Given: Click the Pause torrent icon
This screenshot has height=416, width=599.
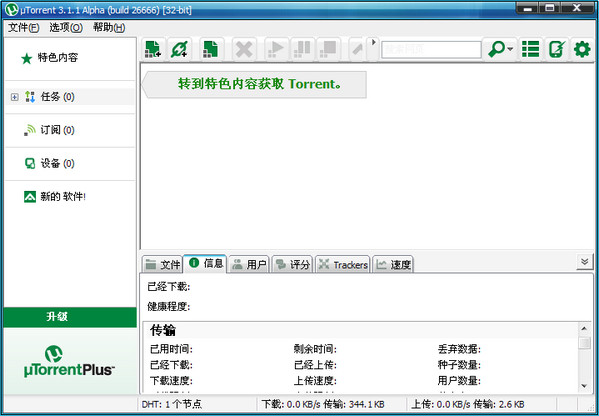Looking at the screenshot, I should tap(302, 49).
